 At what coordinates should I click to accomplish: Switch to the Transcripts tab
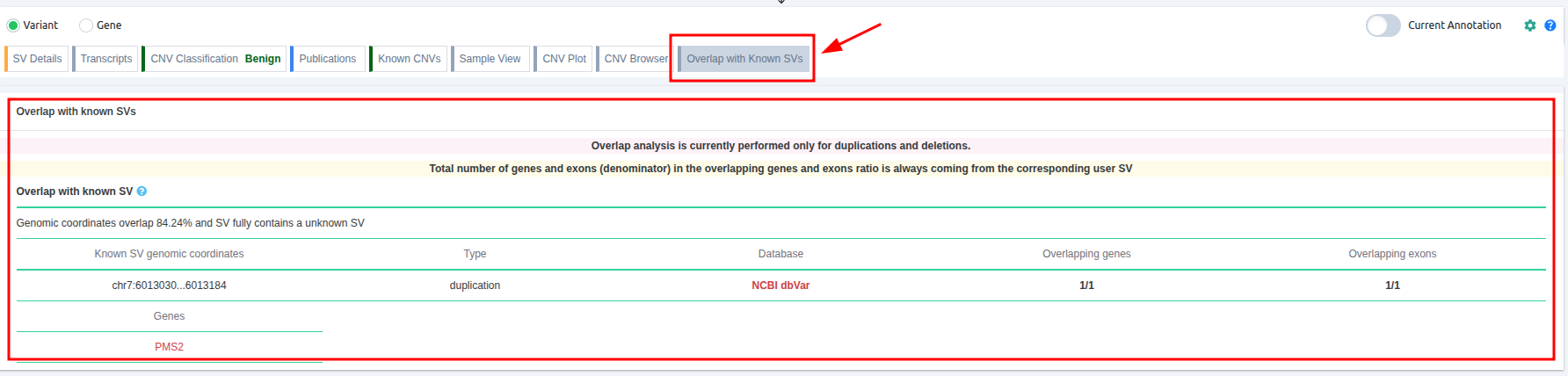[x=105, y=59]
